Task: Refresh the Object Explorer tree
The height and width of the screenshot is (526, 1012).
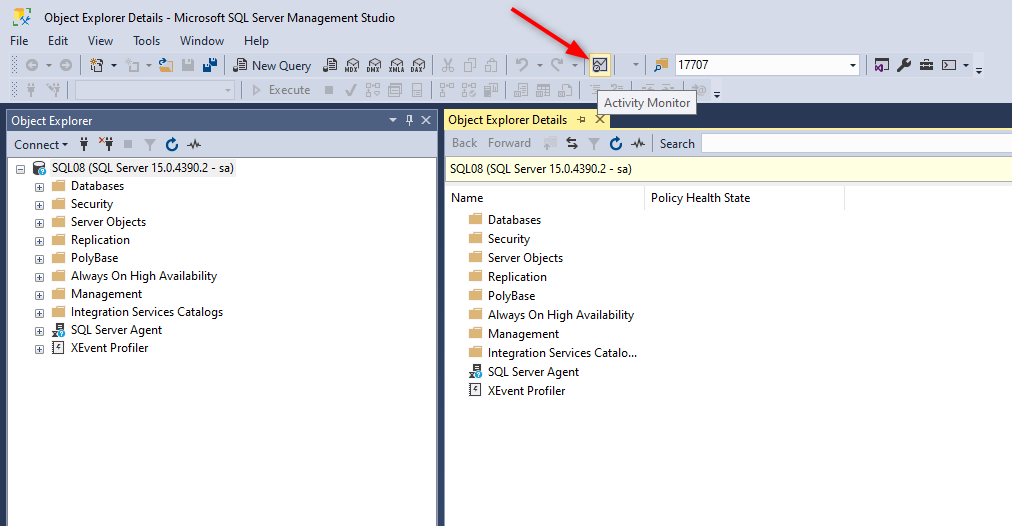Action: tap(172, 145)
